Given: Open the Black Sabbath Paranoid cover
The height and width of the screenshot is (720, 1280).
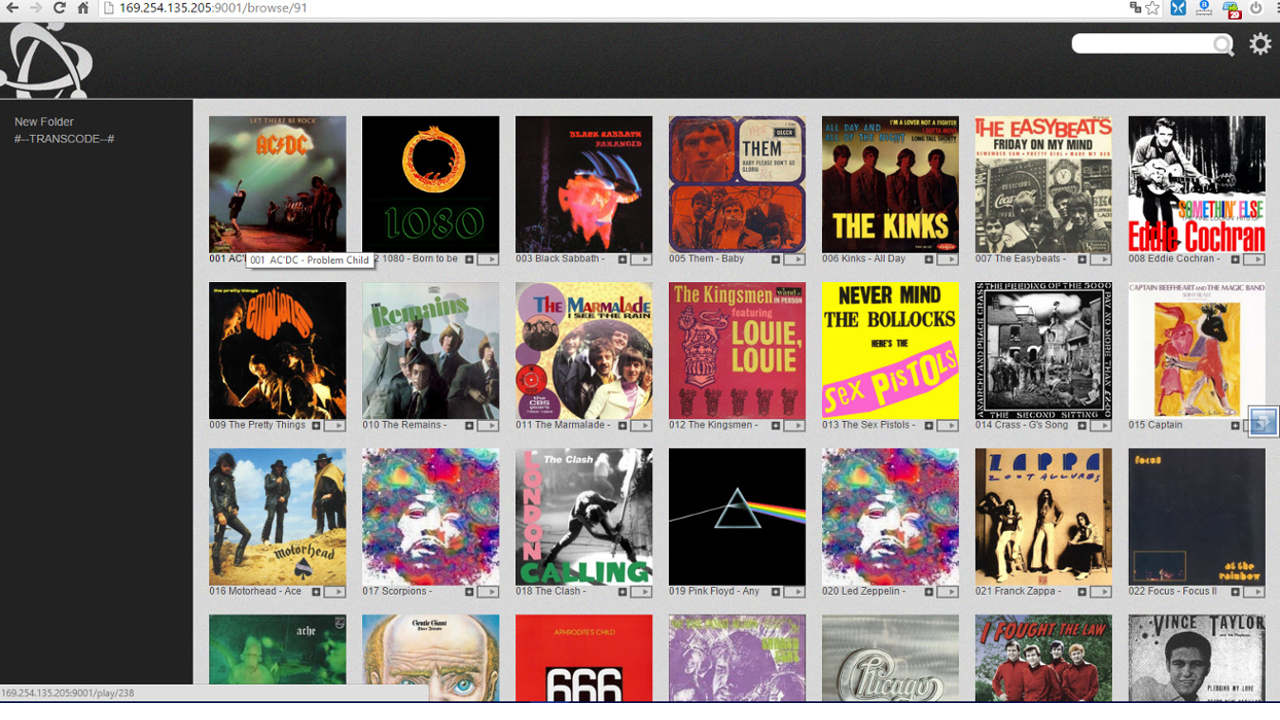Looking at the screenshot, I should [x=584, y=184].
